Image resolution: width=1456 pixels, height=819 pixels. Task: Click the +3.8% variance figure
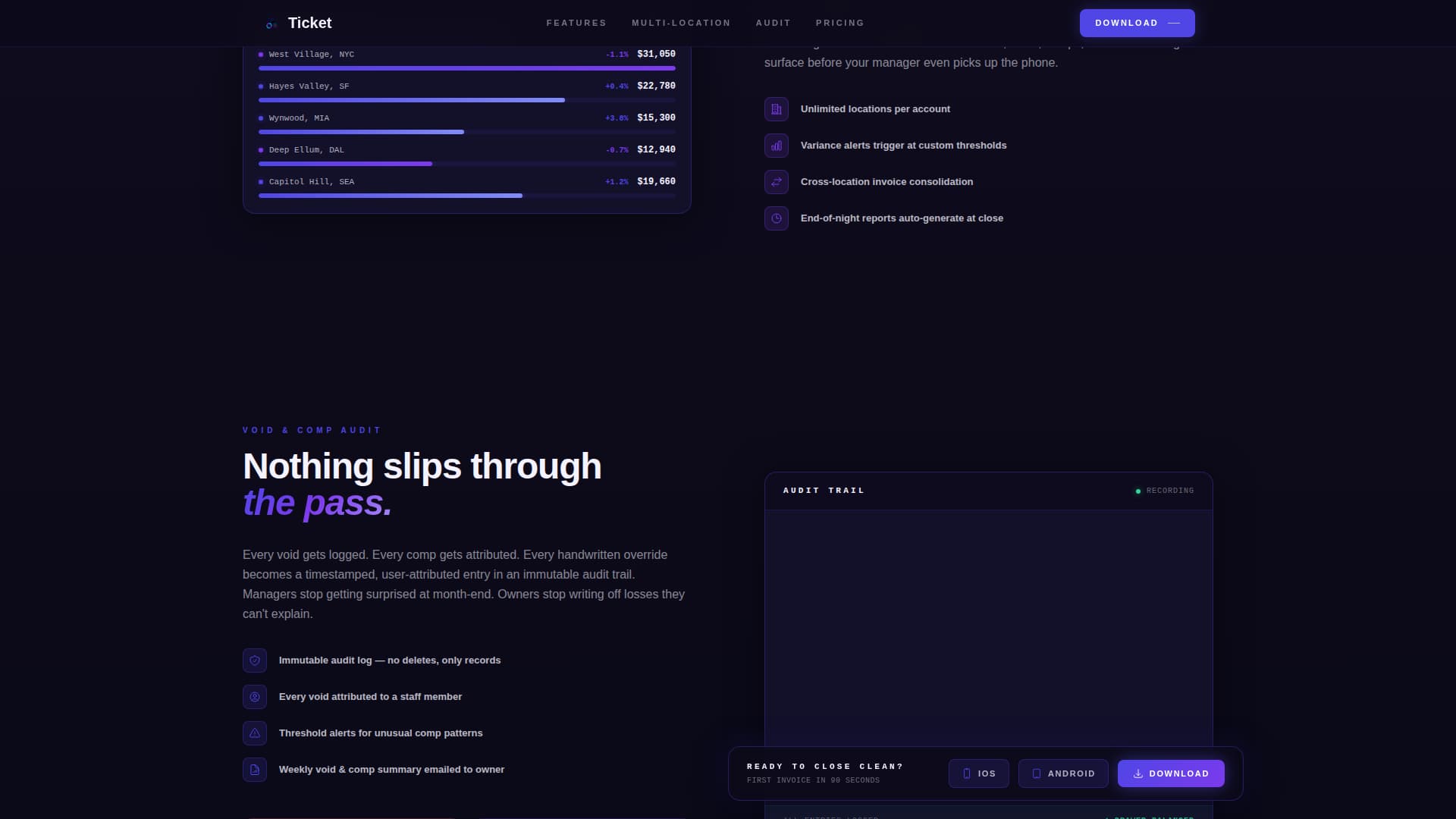pyautogui.click(x=617, y=118)
